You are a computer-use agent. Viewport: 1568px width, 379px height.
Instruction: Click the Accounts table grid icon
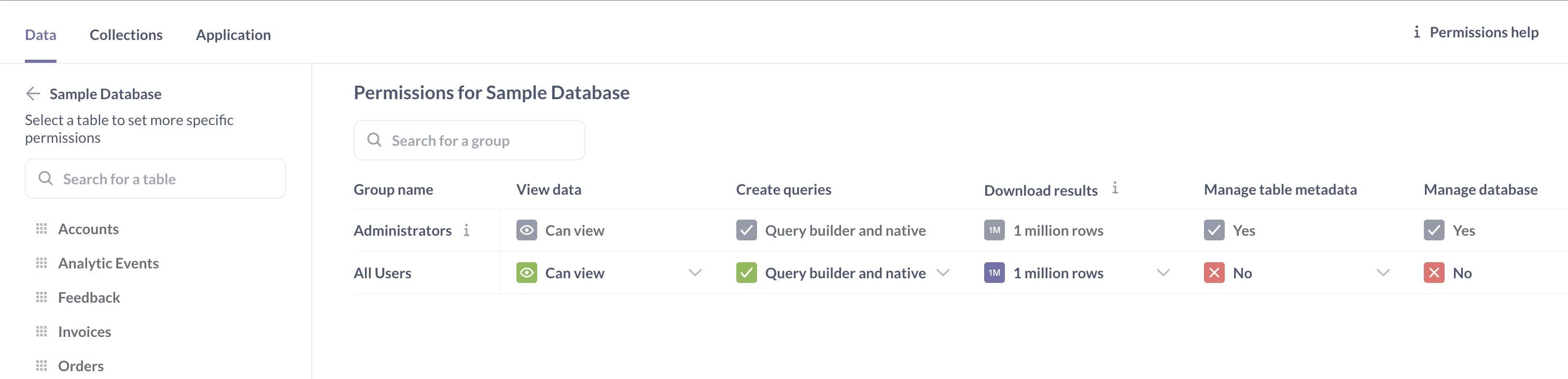(41, 228)
